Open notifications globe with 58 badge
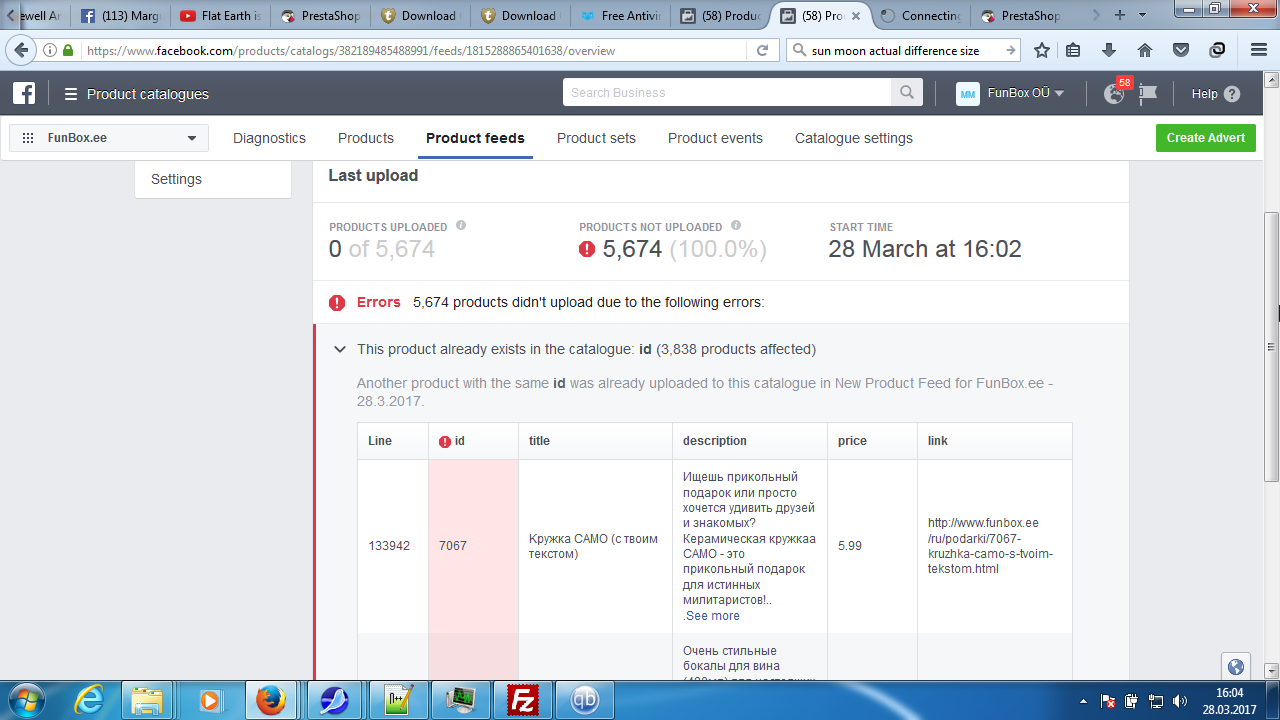1280x720 pixels. coord(1115,93)
